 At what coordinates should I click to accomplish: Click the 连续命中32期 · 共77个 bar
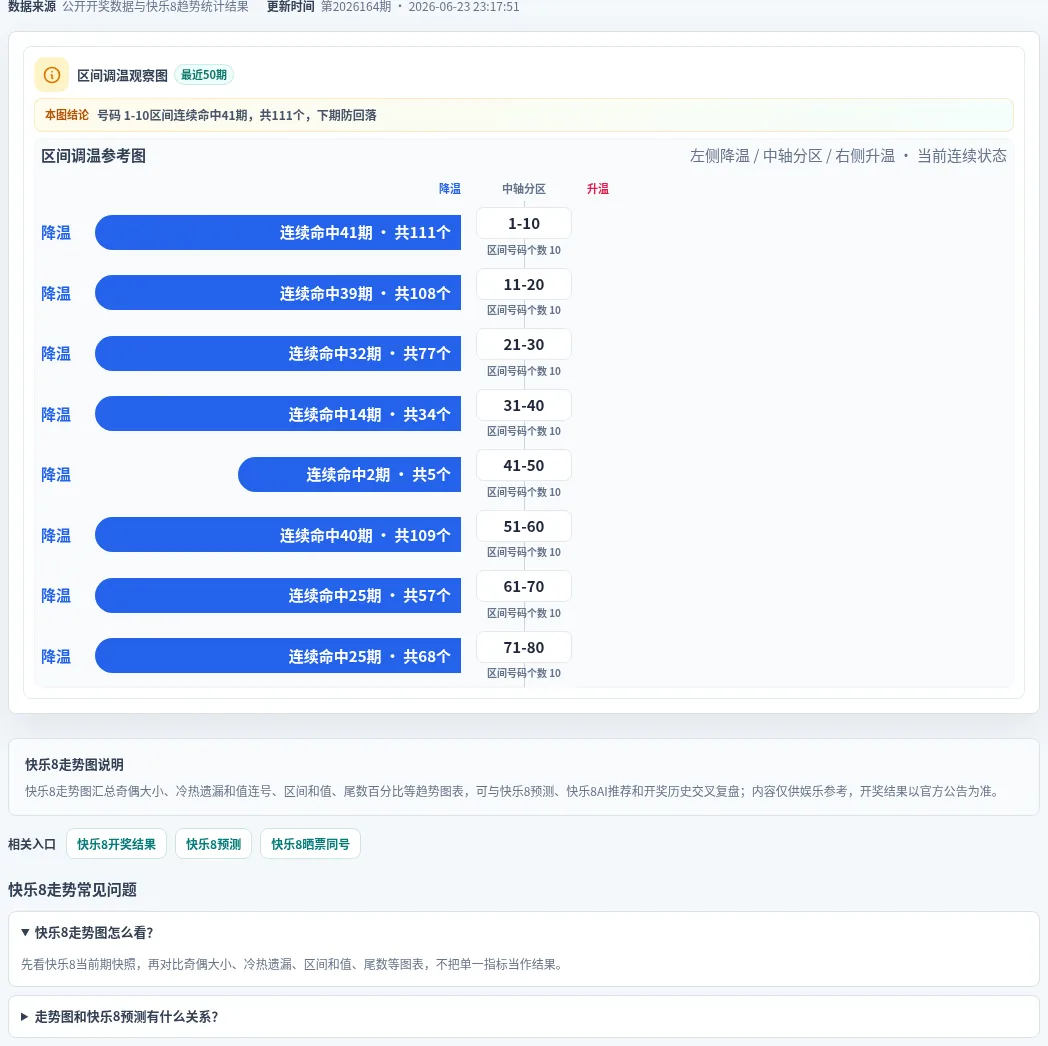pyautogui.click(x=278, y=354)
